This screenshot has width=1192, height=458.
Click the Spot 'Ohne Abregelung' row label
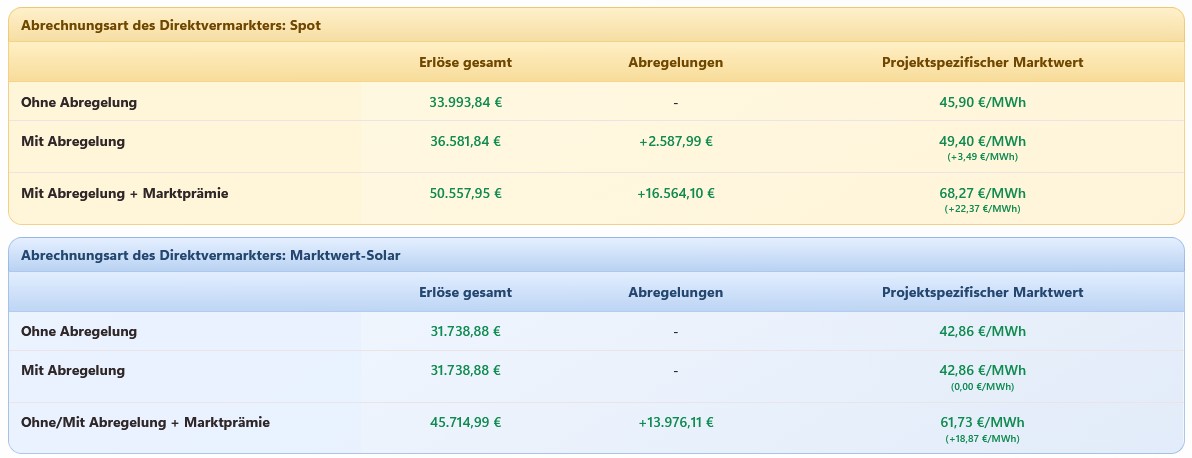tap(79, 102)
